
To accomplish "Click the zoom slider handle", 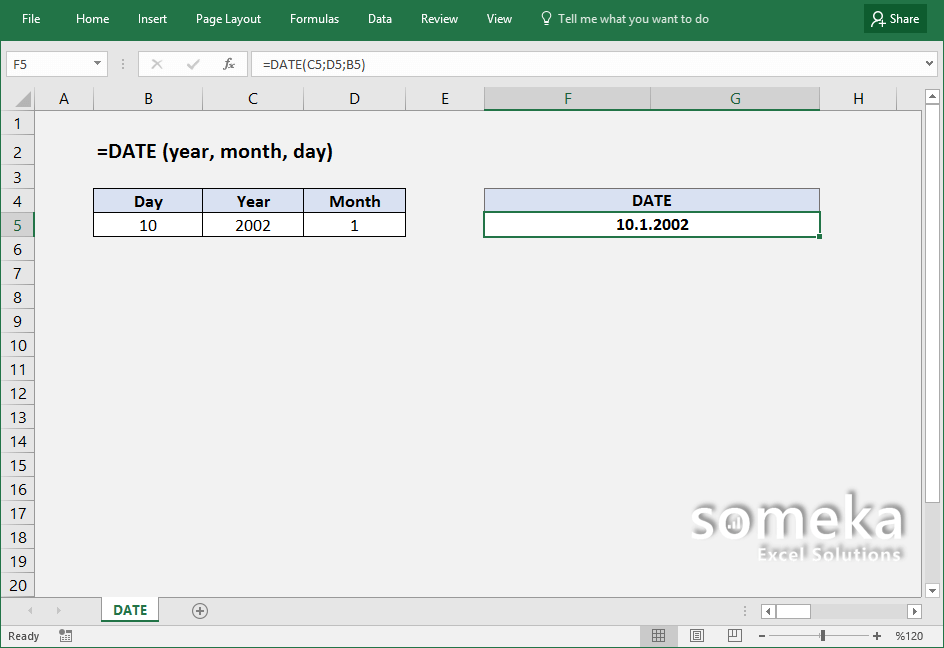I will tap(822, 636).
